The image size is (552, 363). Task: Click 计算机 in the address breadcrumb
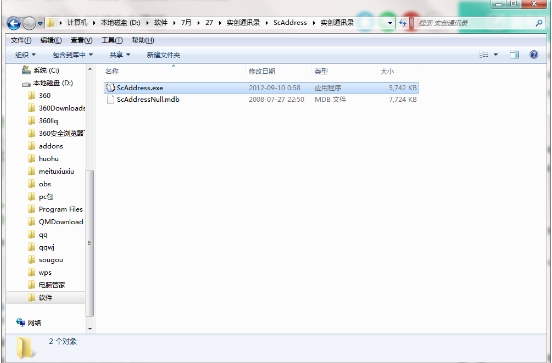pyautogui.click(x=77, y=23)
